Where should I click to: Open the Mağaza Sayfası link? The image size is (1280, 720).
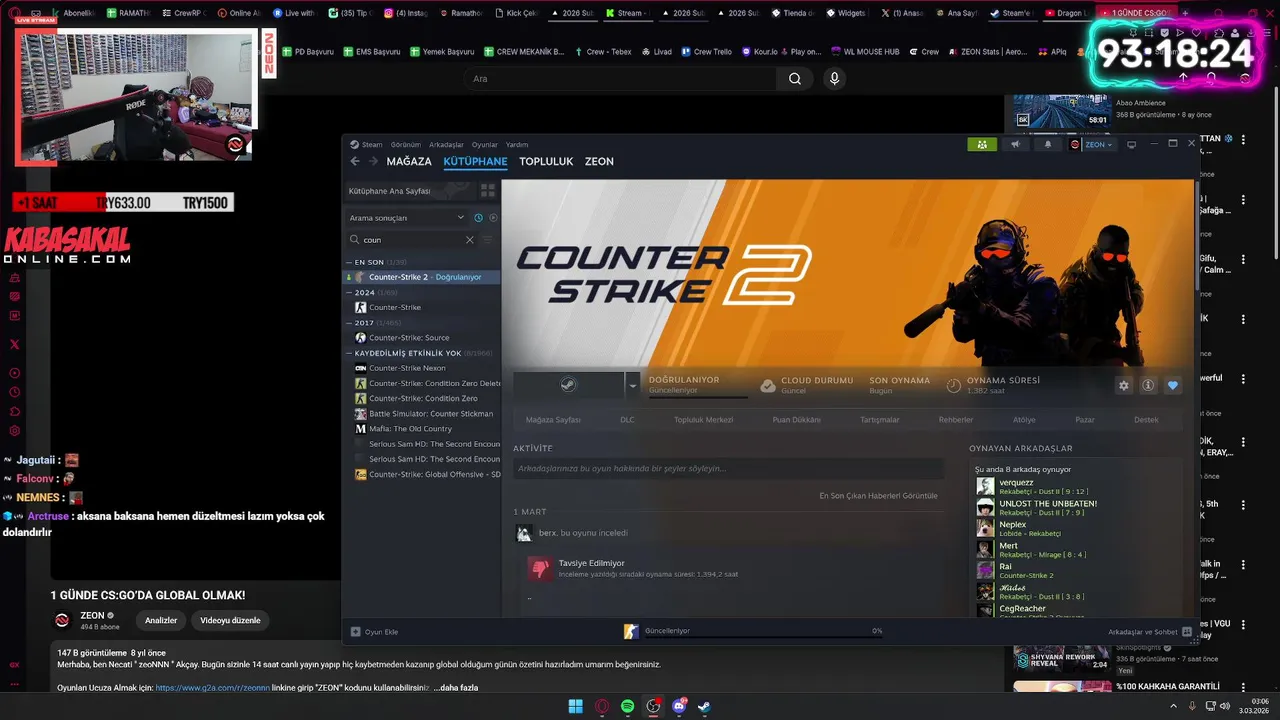click(x=553, y=420)
